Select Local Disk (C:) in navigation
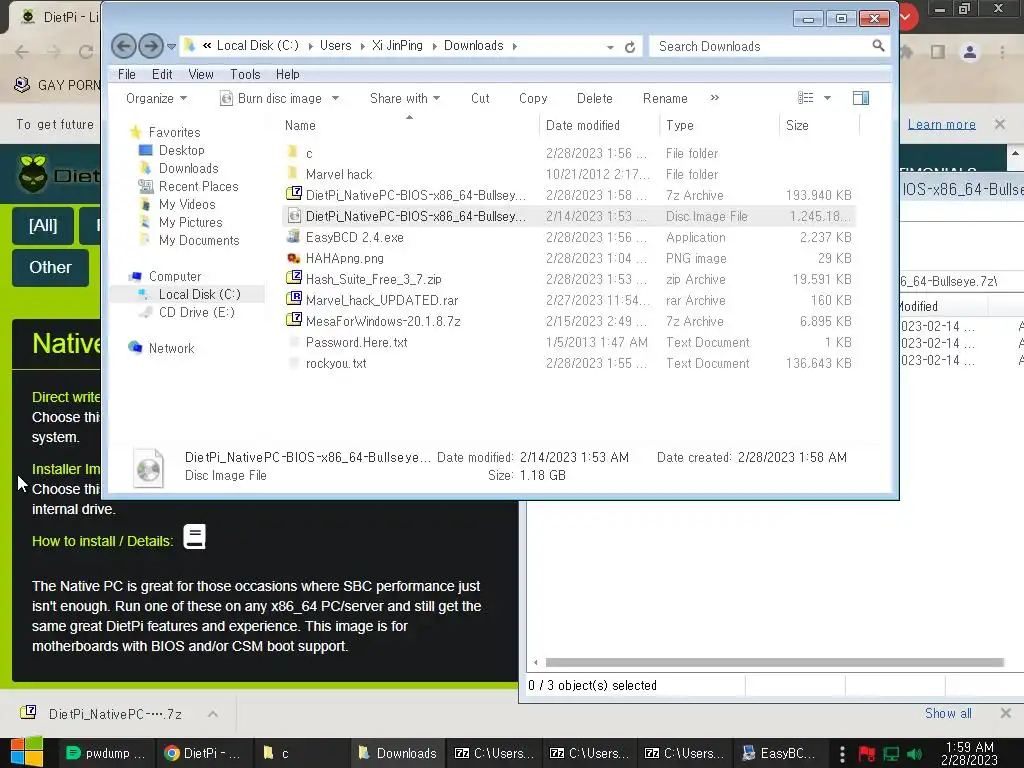The height and width of the screenshot is (768, 1024). click(199, 294)
